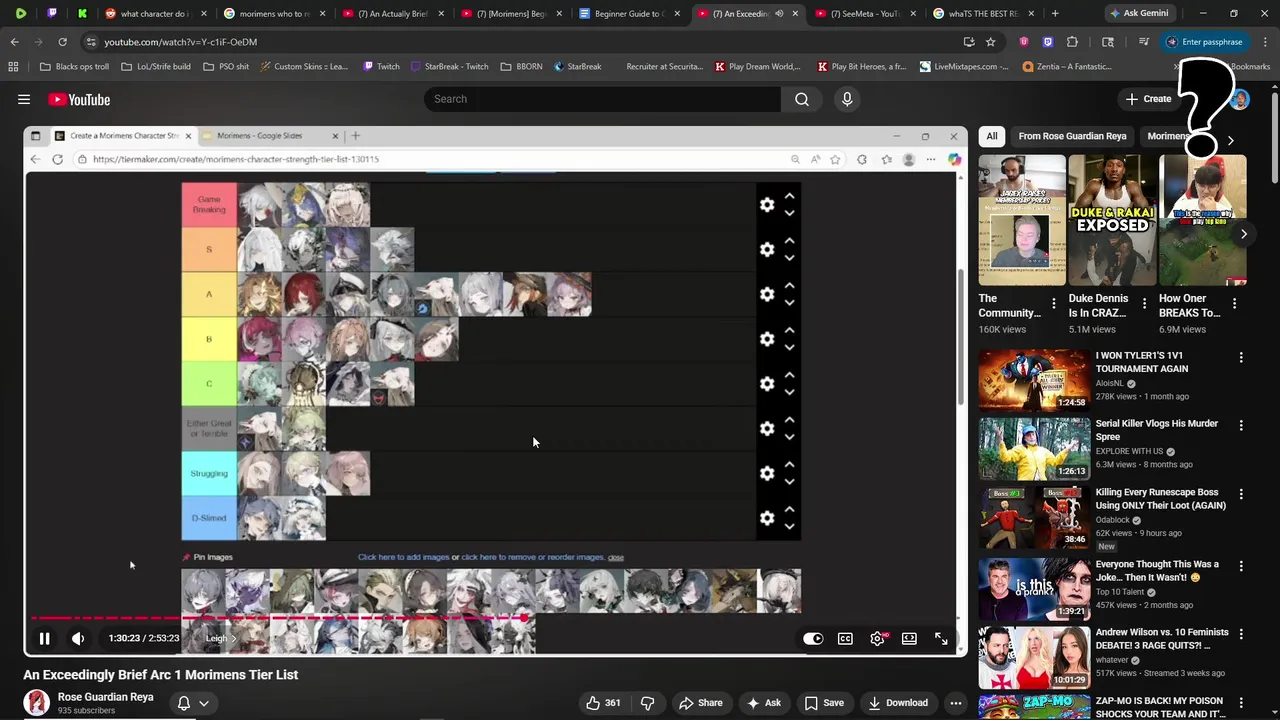Select the From Rose Guardian Reya chip
This screenshot has height=720, width=1280.
(x=1072, y=136)
